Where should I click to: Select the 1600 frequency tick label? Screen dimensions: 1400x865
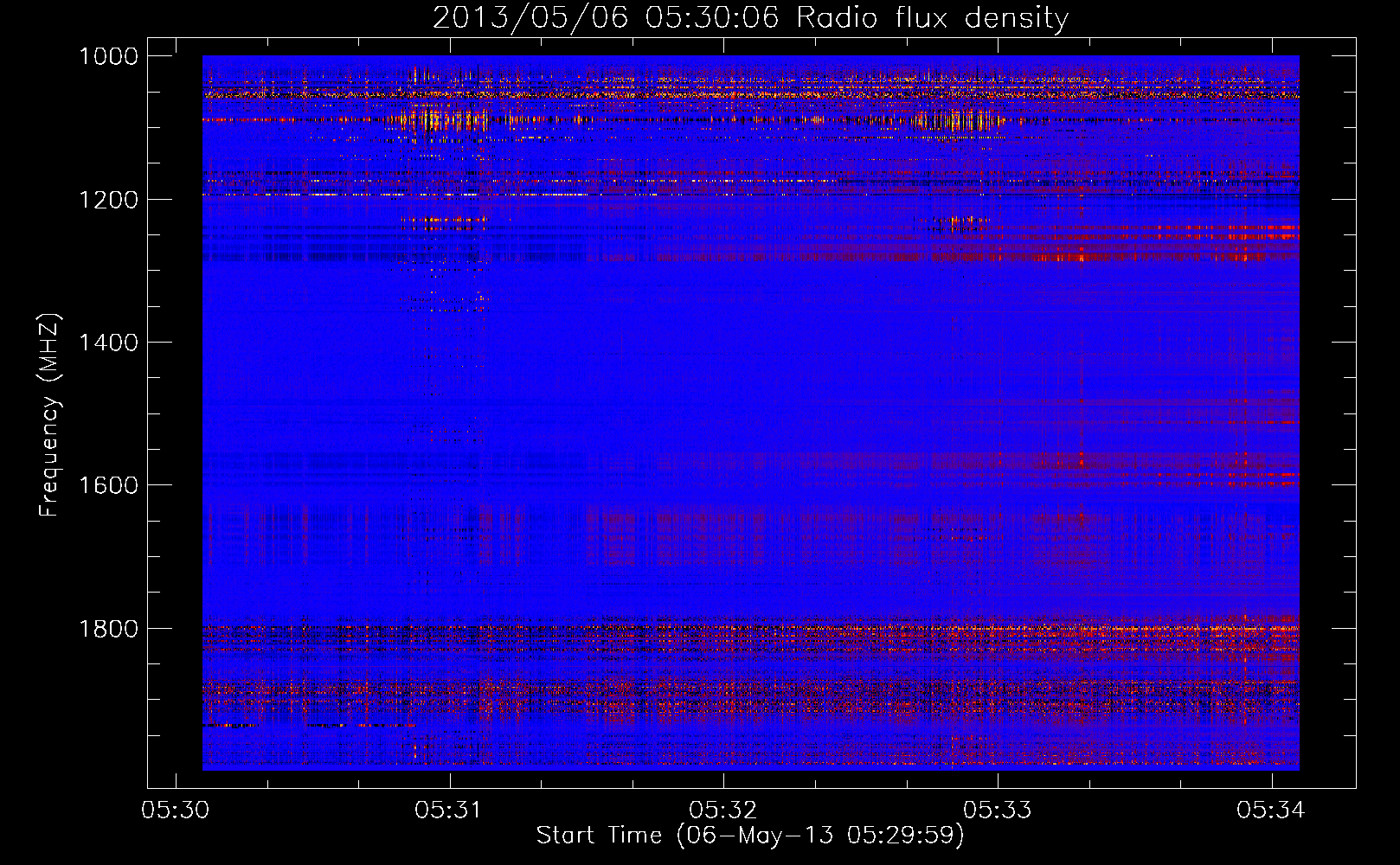click(108, 485)
